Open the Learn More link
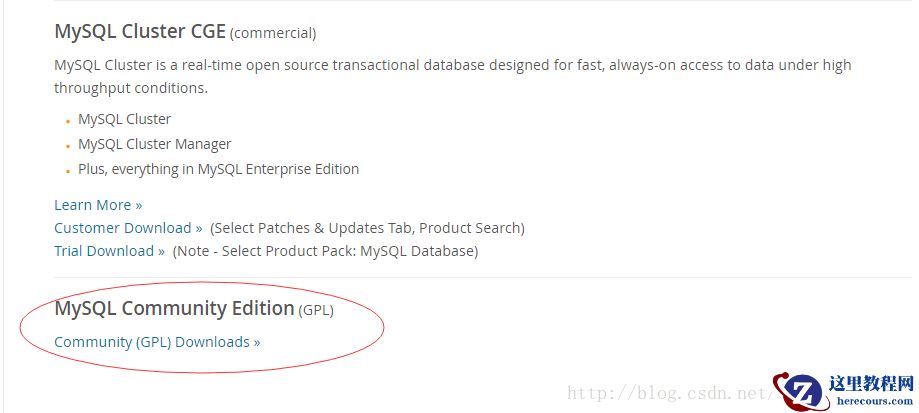The height and width of the screenshot is (413, 919). point(98,205)
